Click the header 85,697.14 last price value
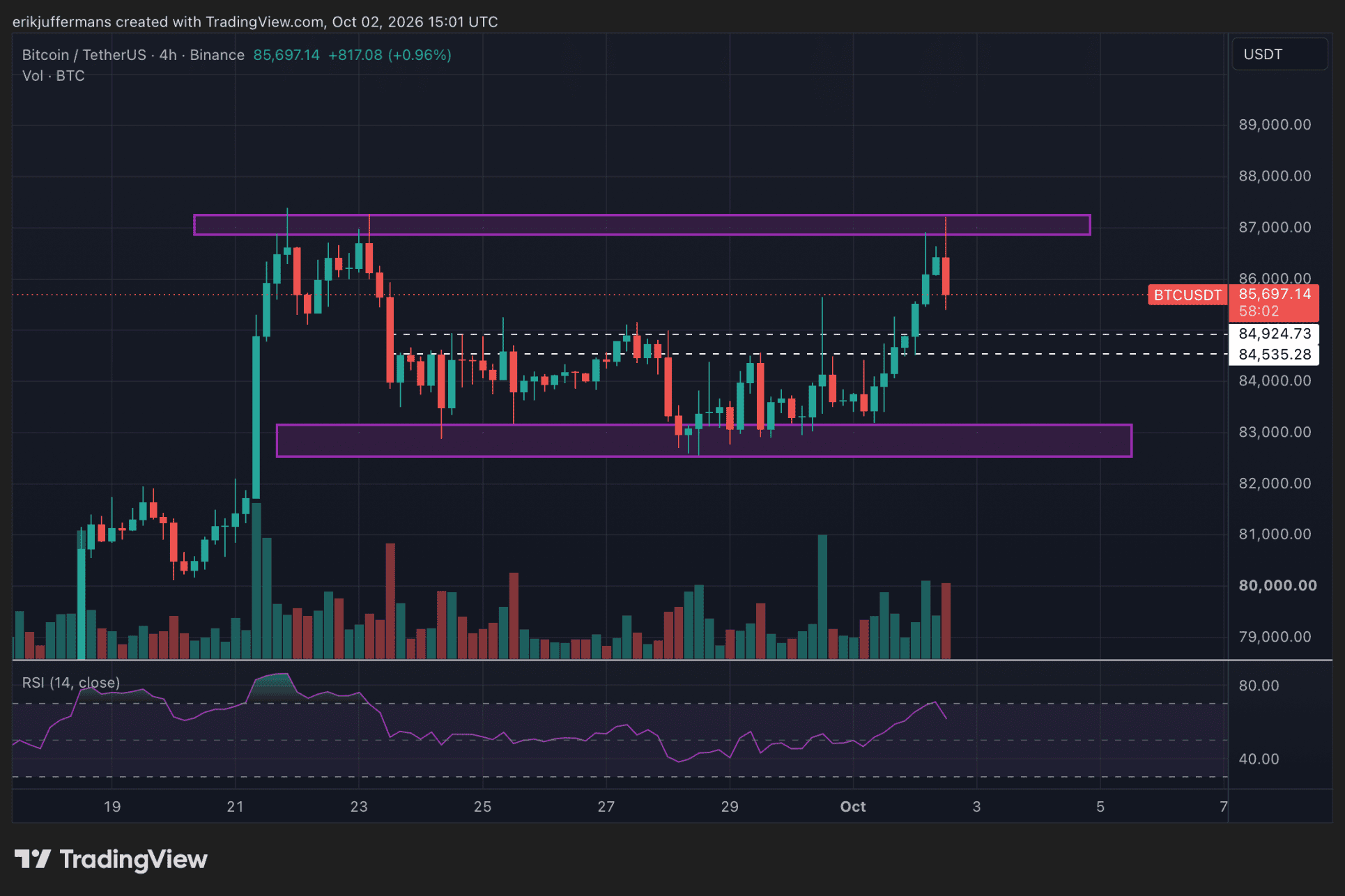1345x896 pixels. pyautogui.click(x=286, y=55)
